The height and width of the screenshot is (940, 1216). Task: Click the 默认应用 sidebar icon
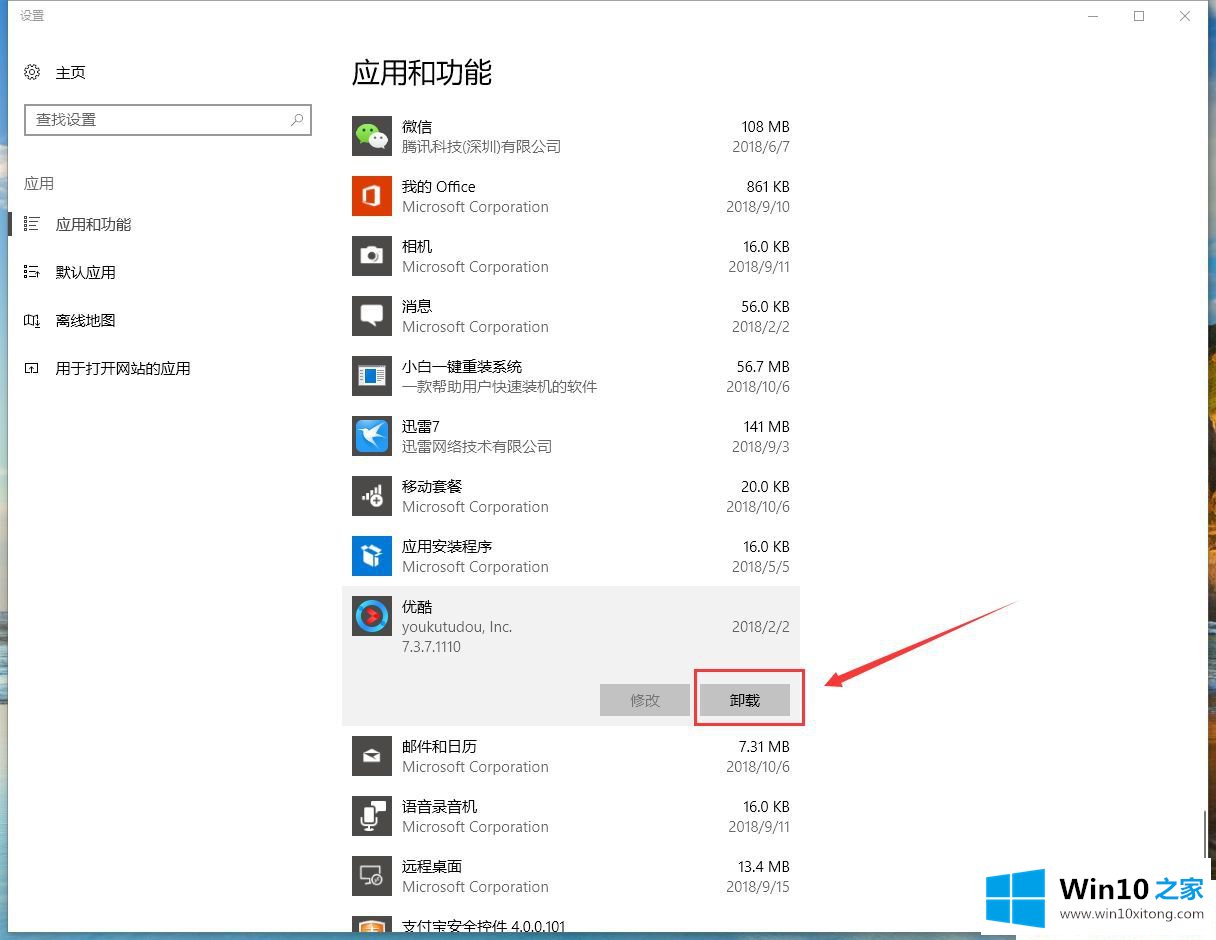click(32, 272)
